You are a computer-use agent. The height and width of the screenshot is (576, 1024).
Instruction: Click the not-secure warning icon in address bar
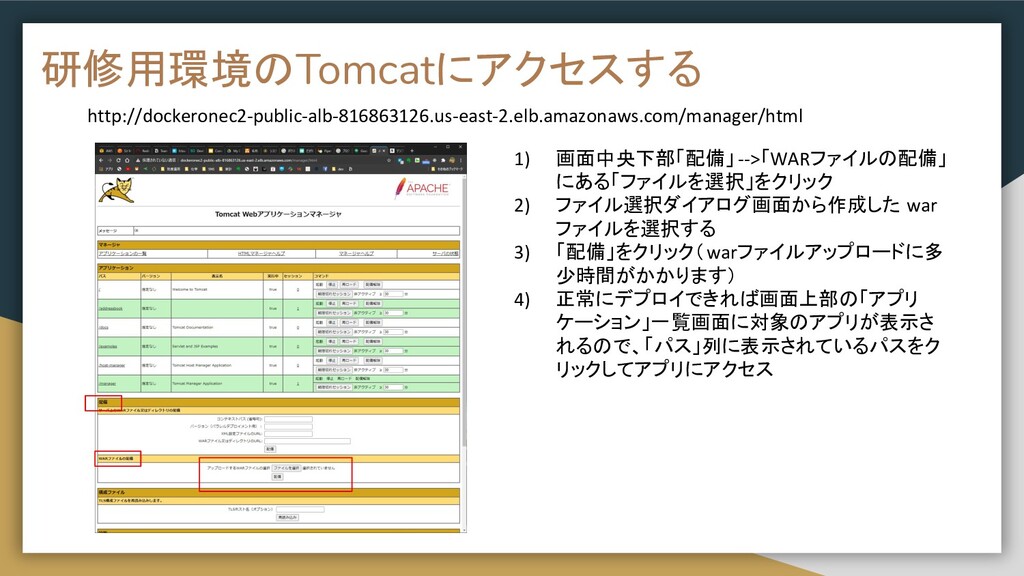pos(138,160)
